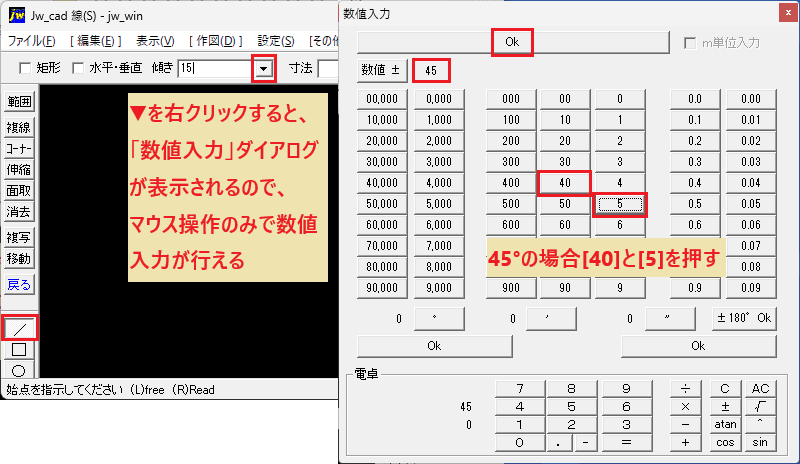Screen dimensions: 800x464
Task: Click the 範囲 tool button
Action: point(19,102)
